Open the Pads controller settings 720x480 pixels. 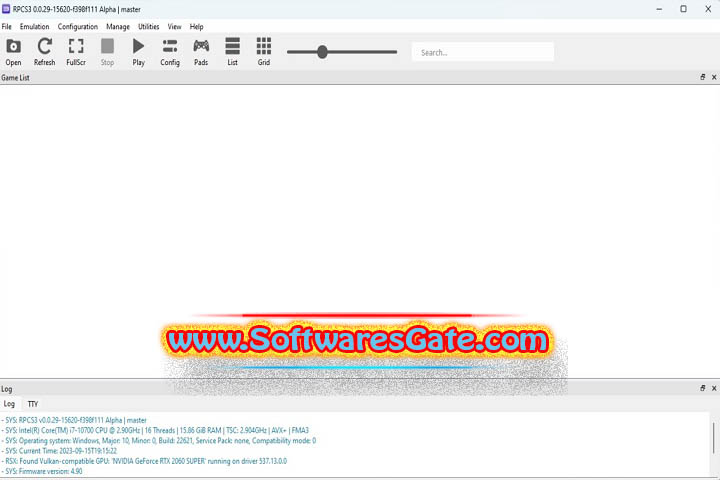point(201,52)
